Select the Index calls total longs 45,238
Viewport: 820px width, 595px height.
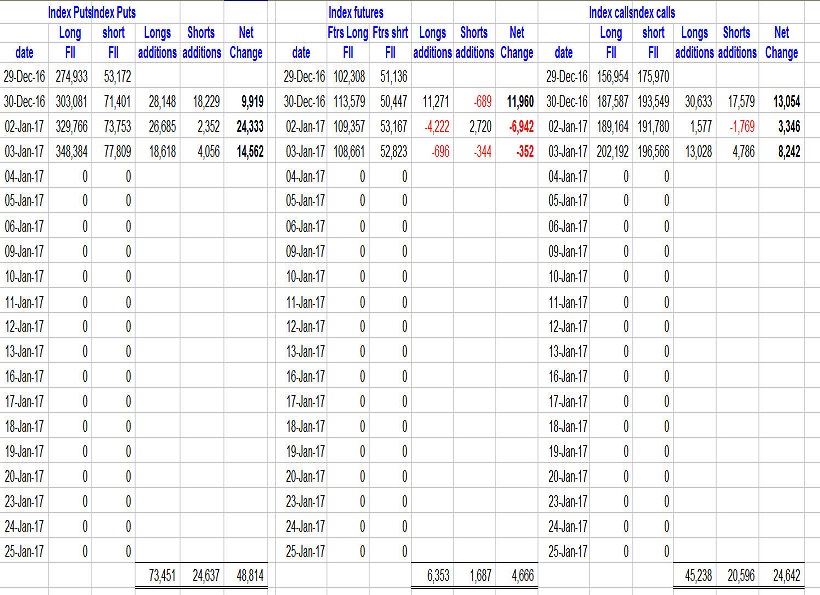point(699,576)
